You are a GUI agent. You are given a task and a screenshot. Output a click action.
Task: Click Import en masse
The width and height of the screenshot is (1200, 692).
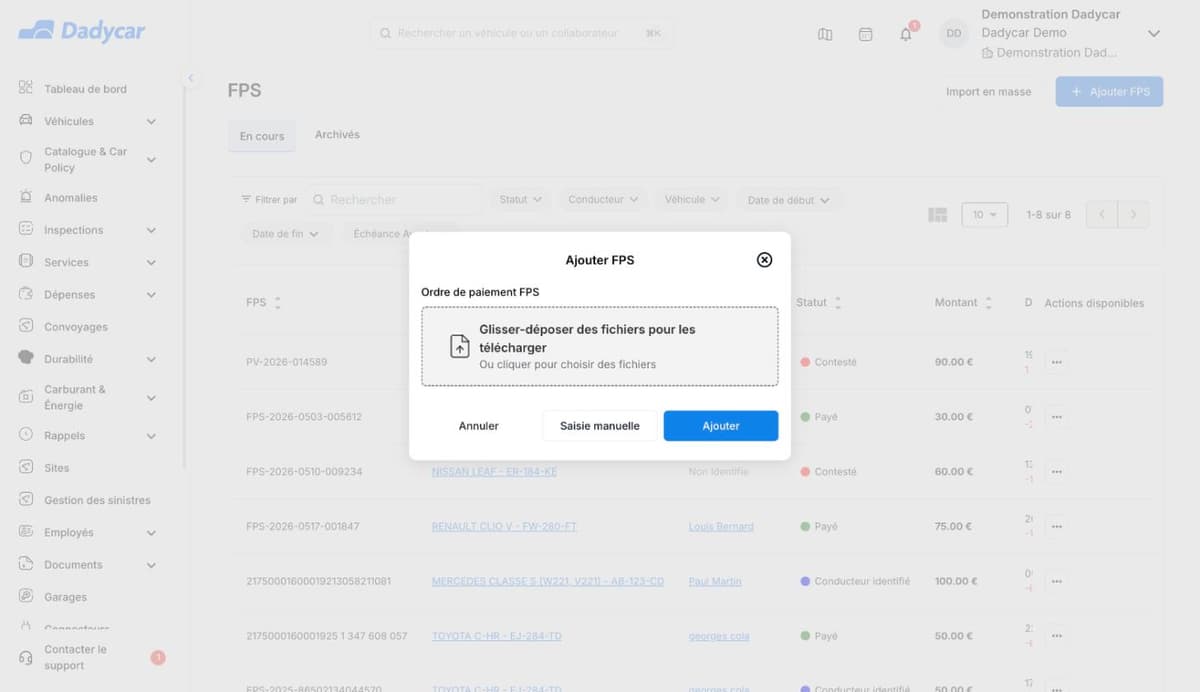[988, 92]
